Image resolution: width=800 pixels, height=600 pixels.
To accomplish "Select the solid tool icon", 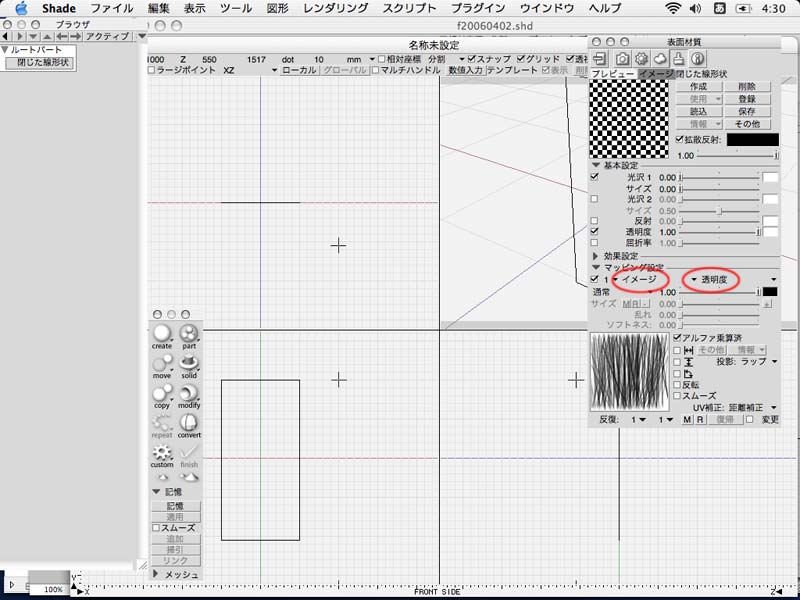I will tap(189, 364).
